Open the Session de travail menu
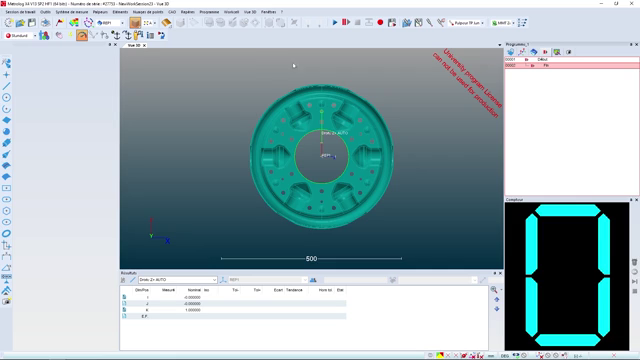This screenshot has height=360, width=640. [x=20, y=12]
